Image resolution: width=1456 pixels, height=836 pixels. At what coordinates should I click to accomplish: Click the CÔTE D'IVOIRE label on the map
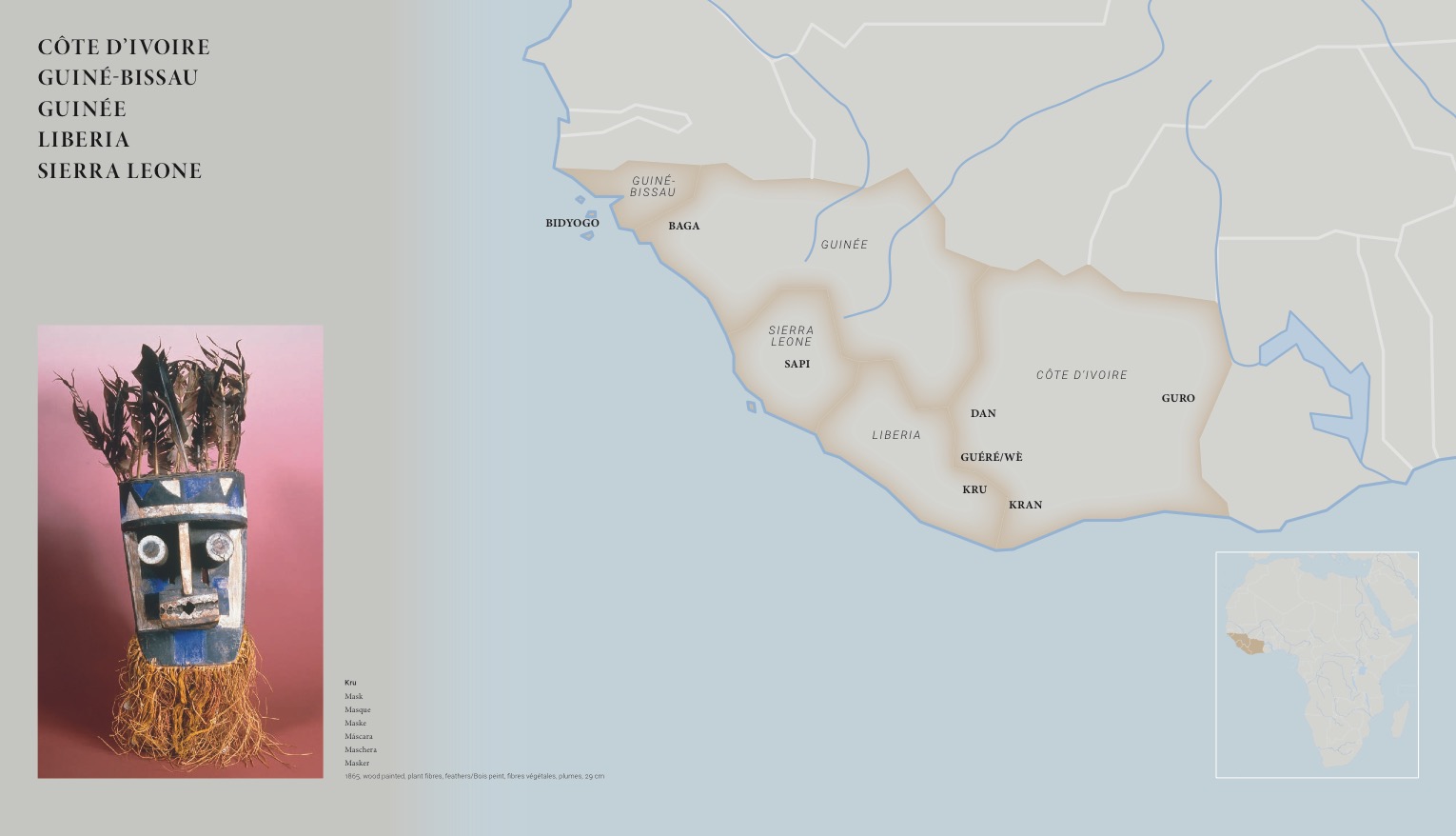coord(1081,375)
